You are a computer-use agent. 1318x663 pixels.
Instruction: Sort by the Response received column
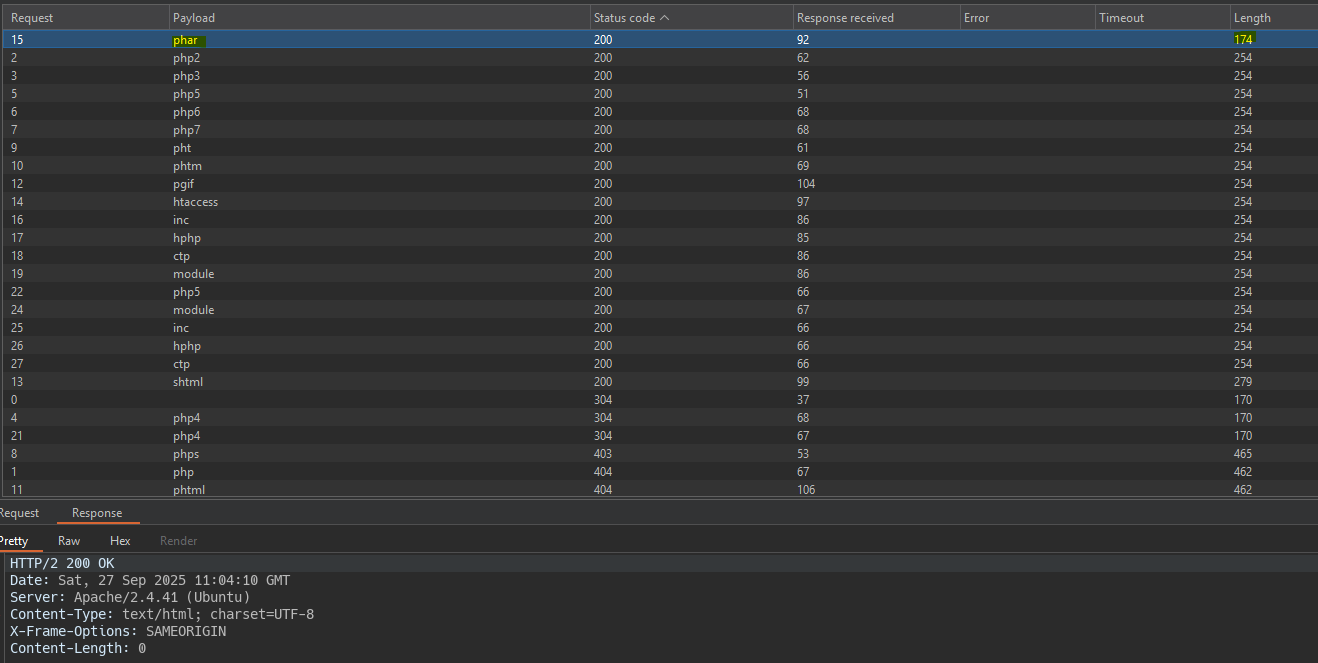tap(845, 18)
